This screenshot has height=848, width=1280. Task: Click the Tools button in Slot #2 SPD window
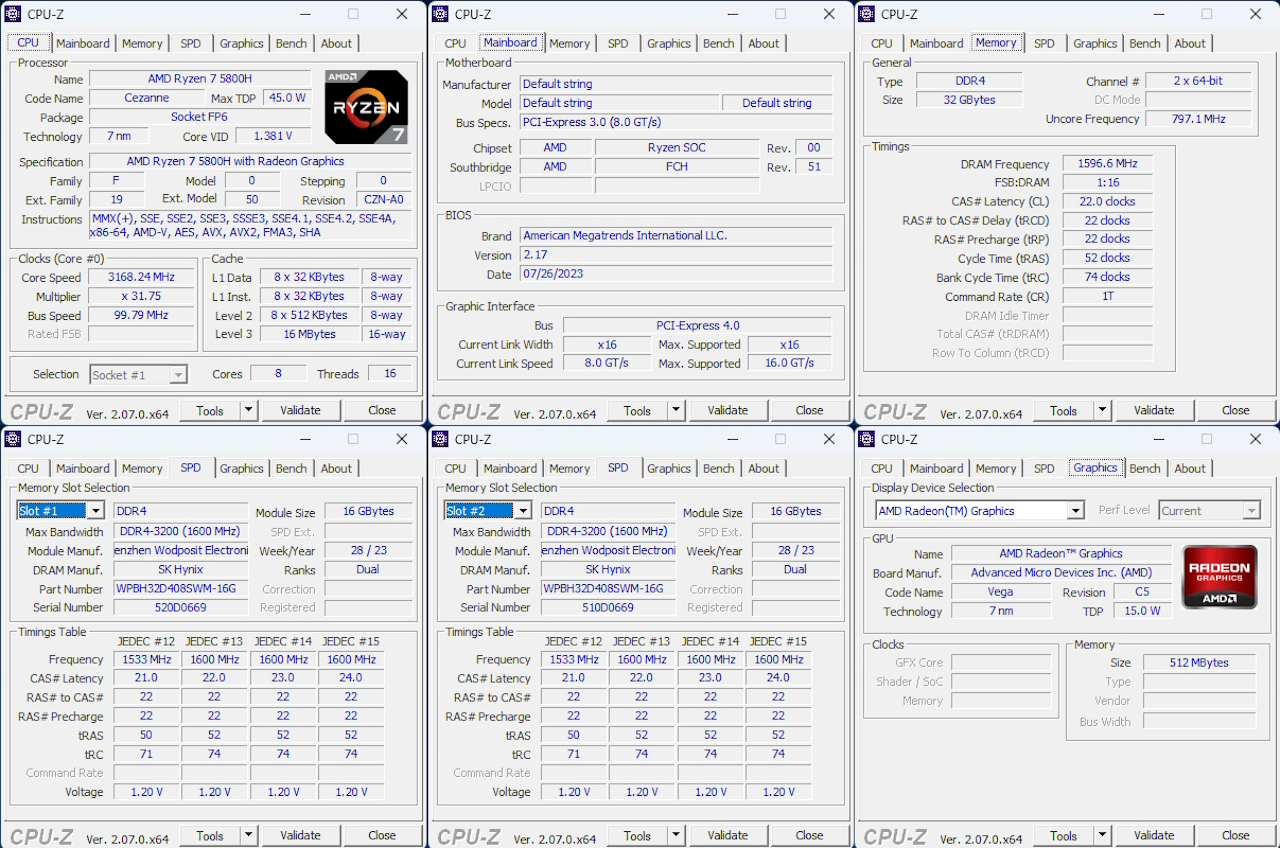click(637, 835)
